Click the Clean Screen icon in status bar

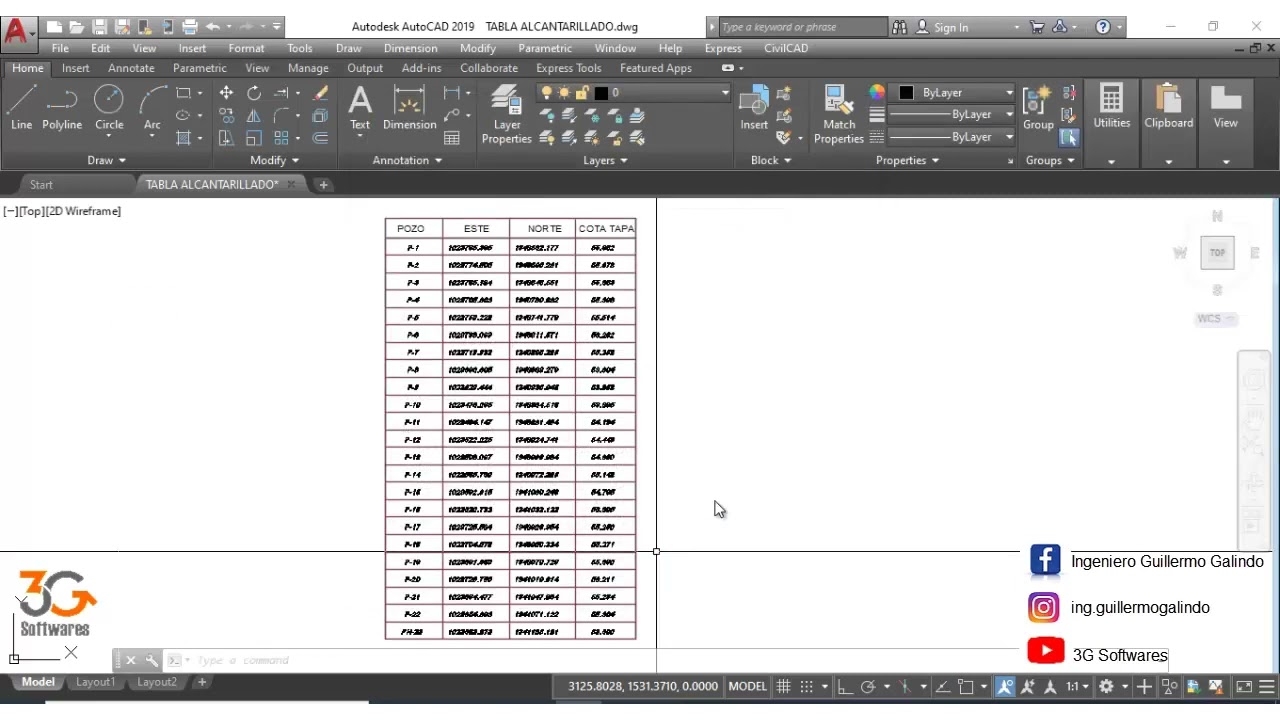[1244, 686]
